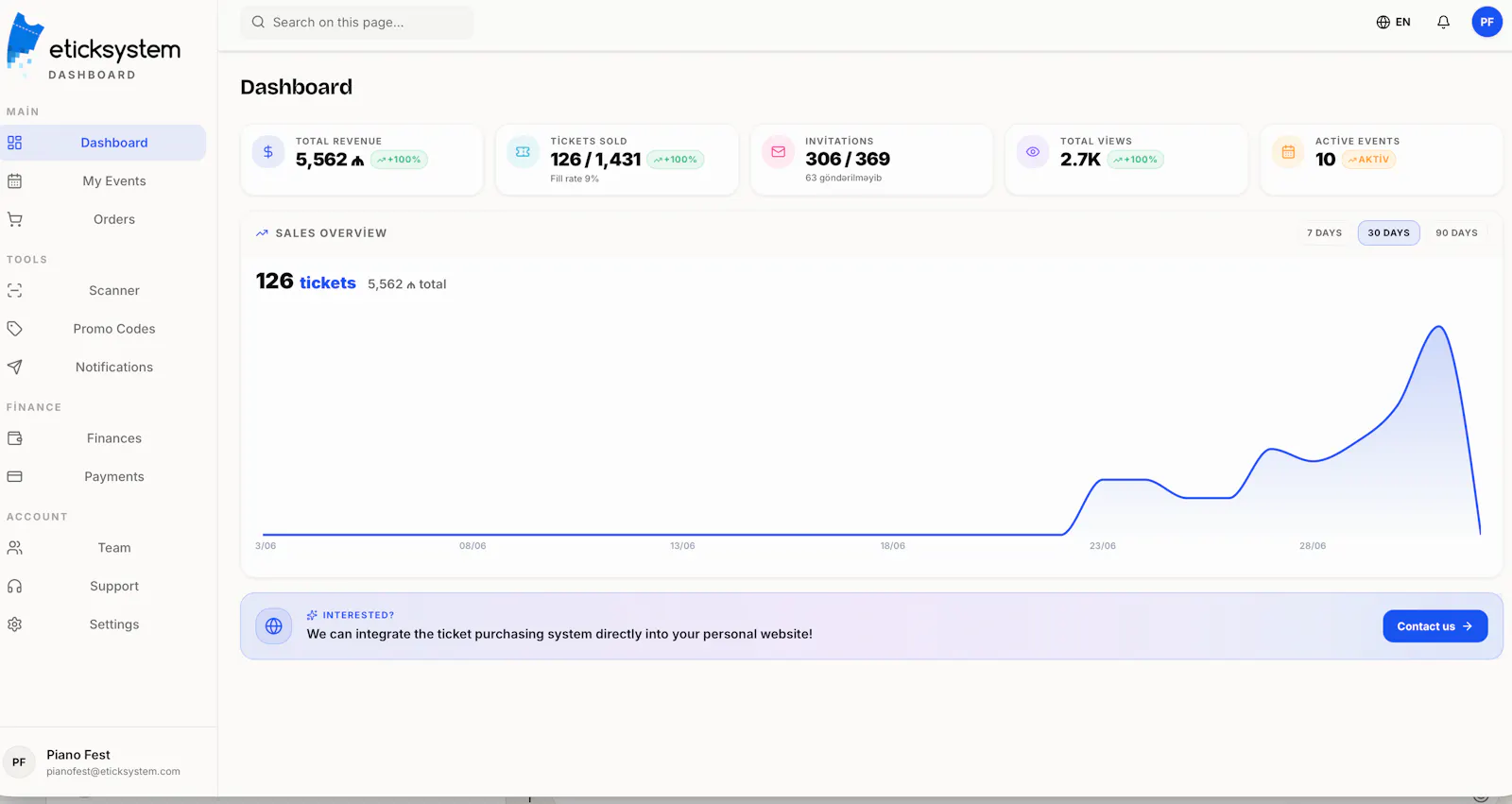The height and width of the screenshot is (804, 1512).
Task: Click the AKTİV badge on Active Events
Action: click(x=1368, y=160)
